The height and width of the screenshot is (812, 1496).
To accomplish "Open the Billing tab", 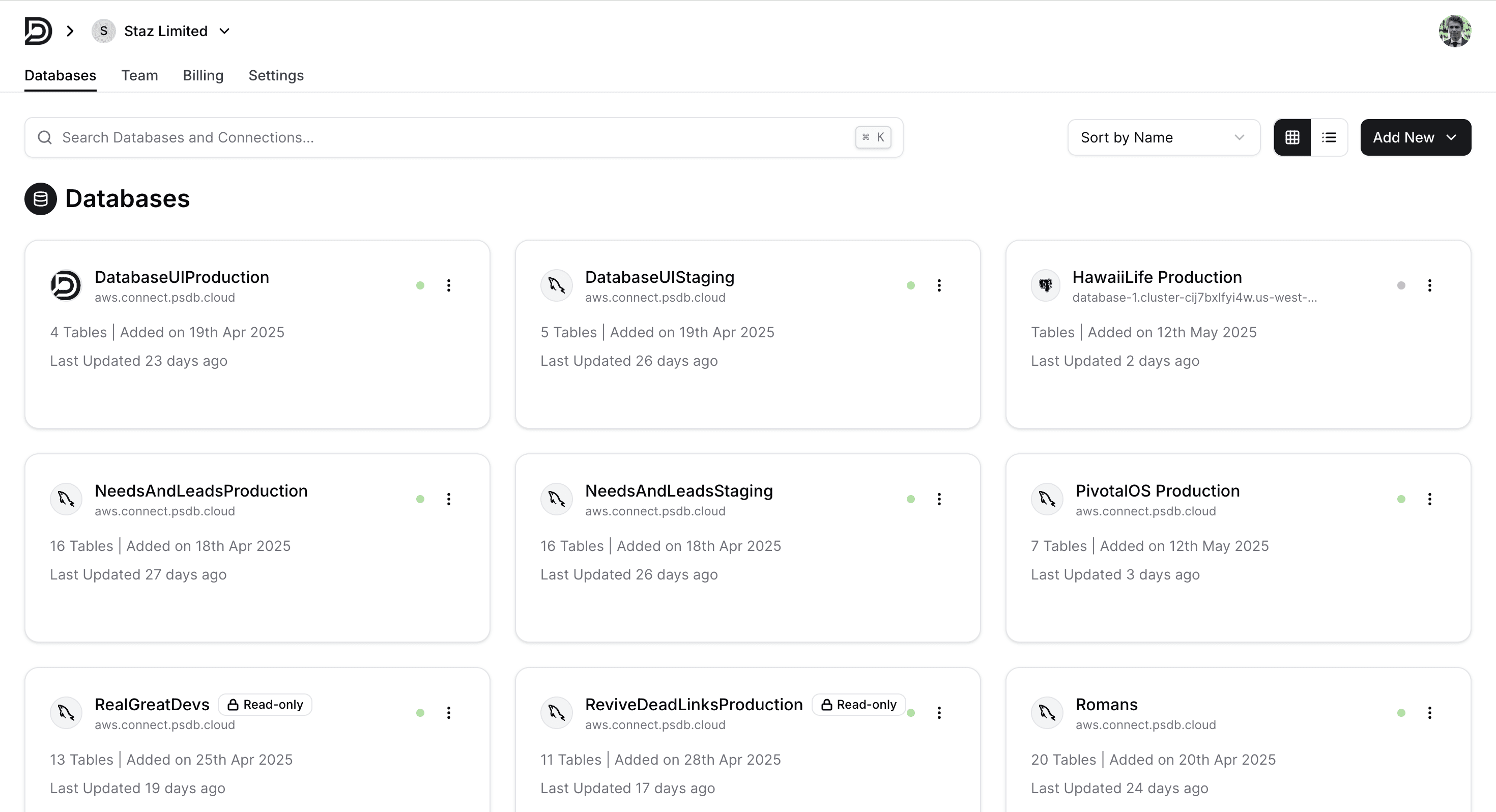I will [203, 75].
